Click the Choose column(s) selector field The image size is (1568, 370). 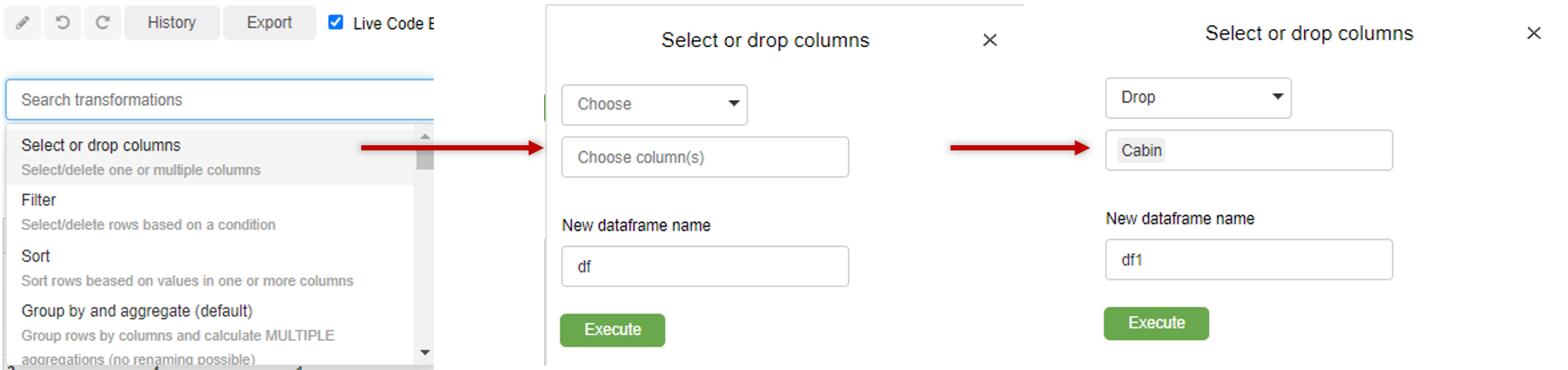705,157
